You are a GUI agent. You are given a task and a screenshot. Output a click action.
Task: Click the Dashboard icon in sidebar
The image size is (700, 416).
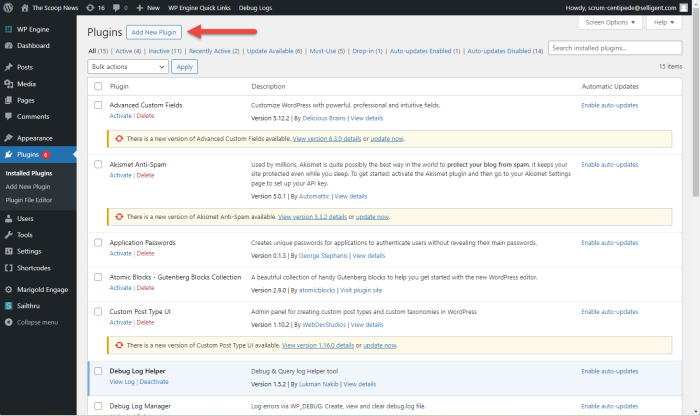click(8, 45)
